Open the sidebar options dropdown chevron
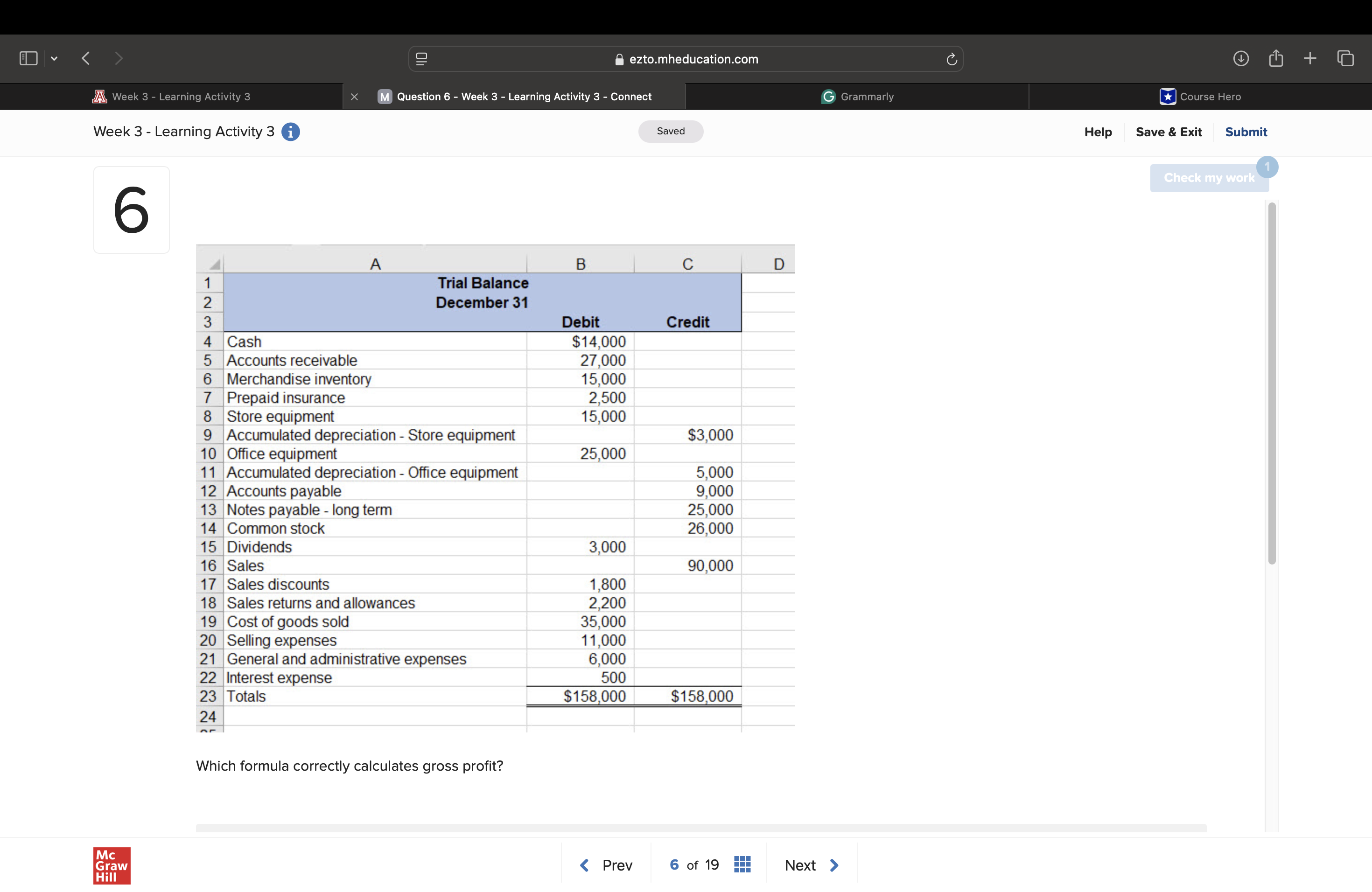Screen dimensions: 1372x892 [54, 58]
